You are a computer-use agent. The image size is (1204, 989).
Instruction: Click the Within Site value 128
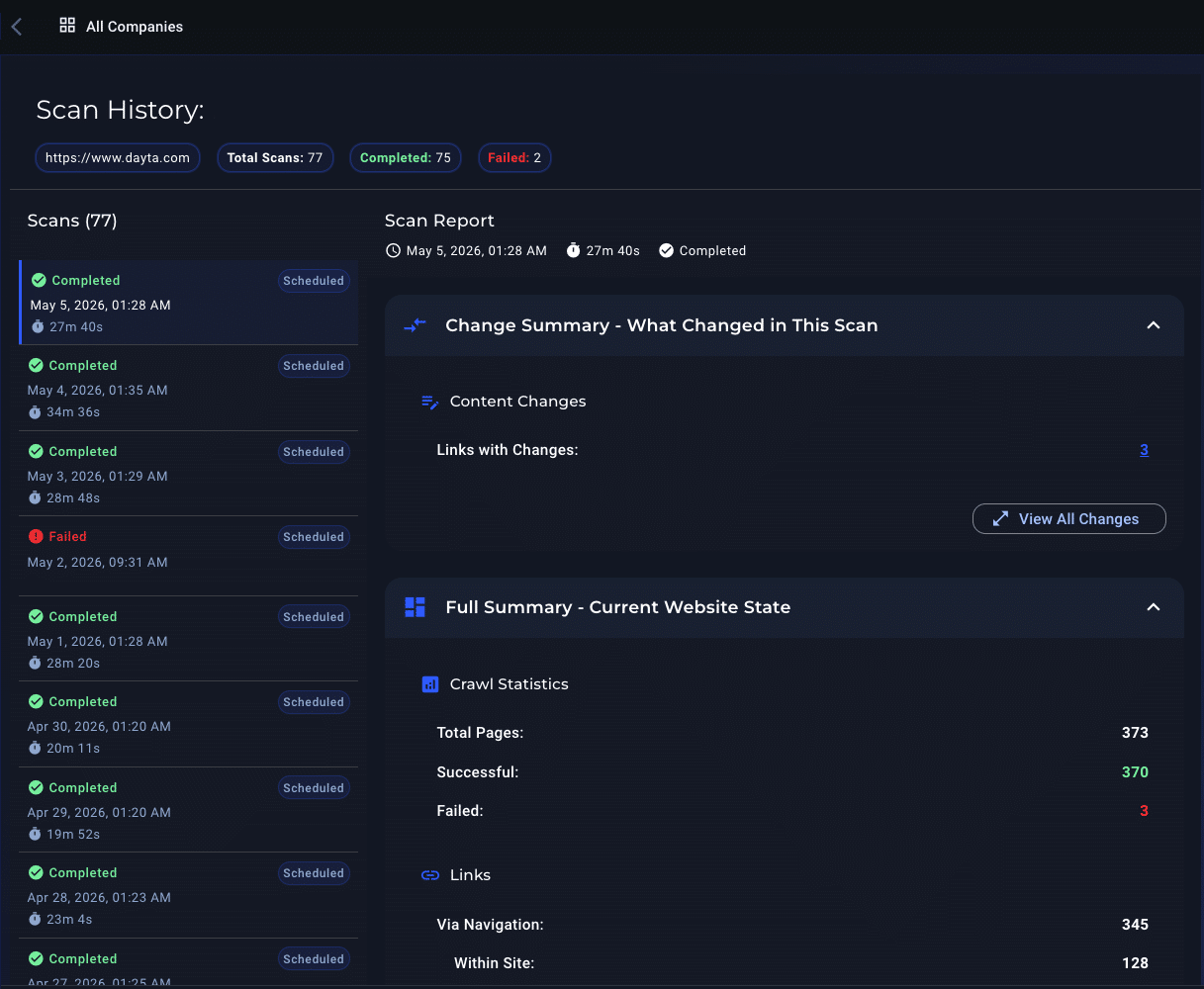[x=1135, y=963]
